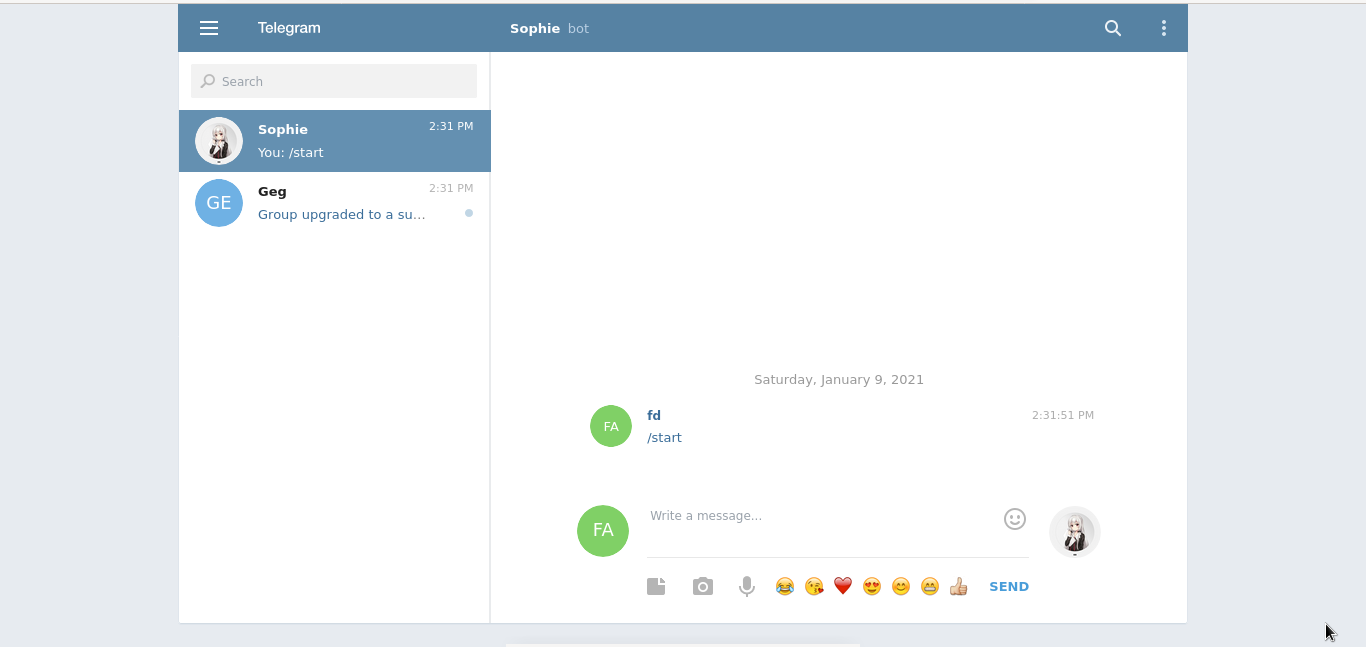Insert the thumbs up emoji
The image size is (1366, 647).
[x=959, y=587]
